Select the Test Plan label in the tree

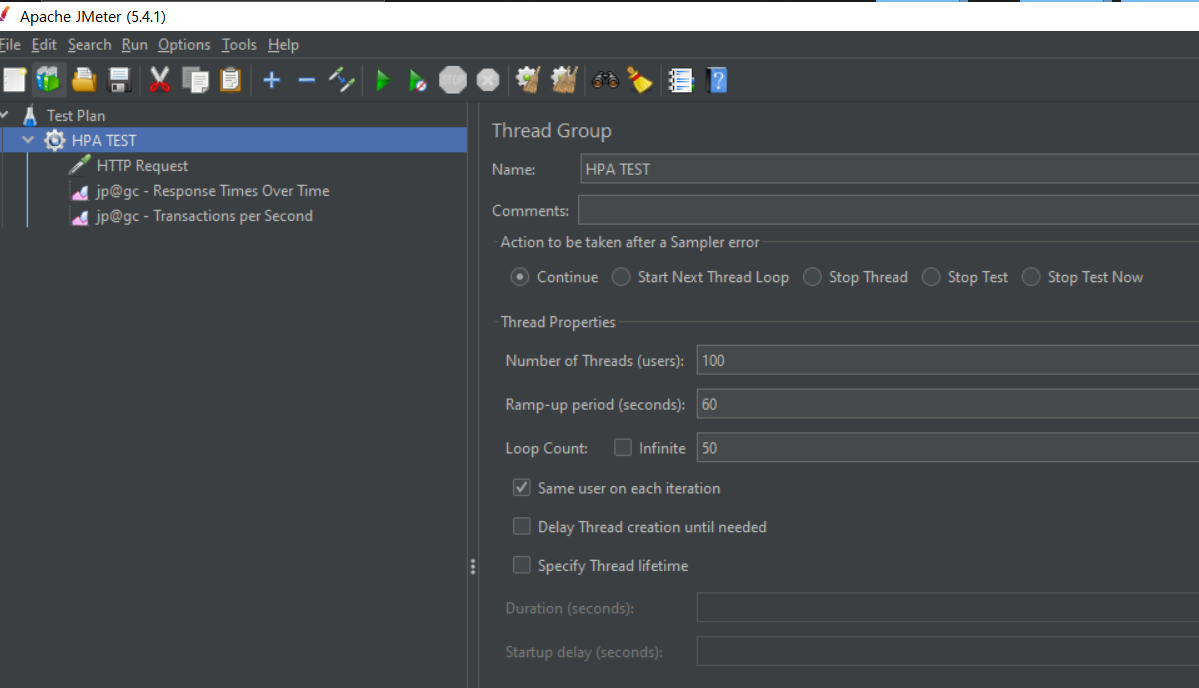76,115
